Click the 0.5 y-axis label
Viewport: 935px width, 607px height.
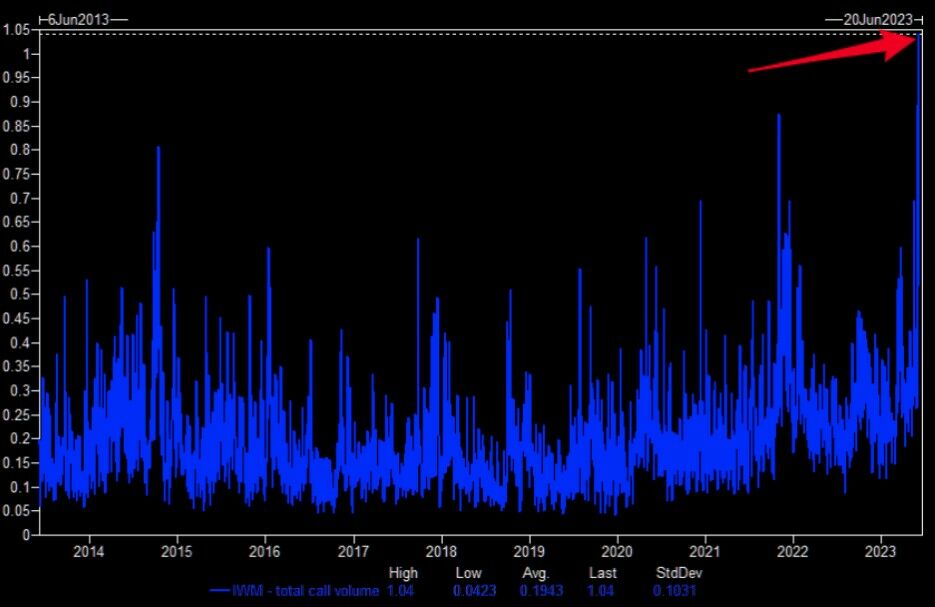pos(20,294)
